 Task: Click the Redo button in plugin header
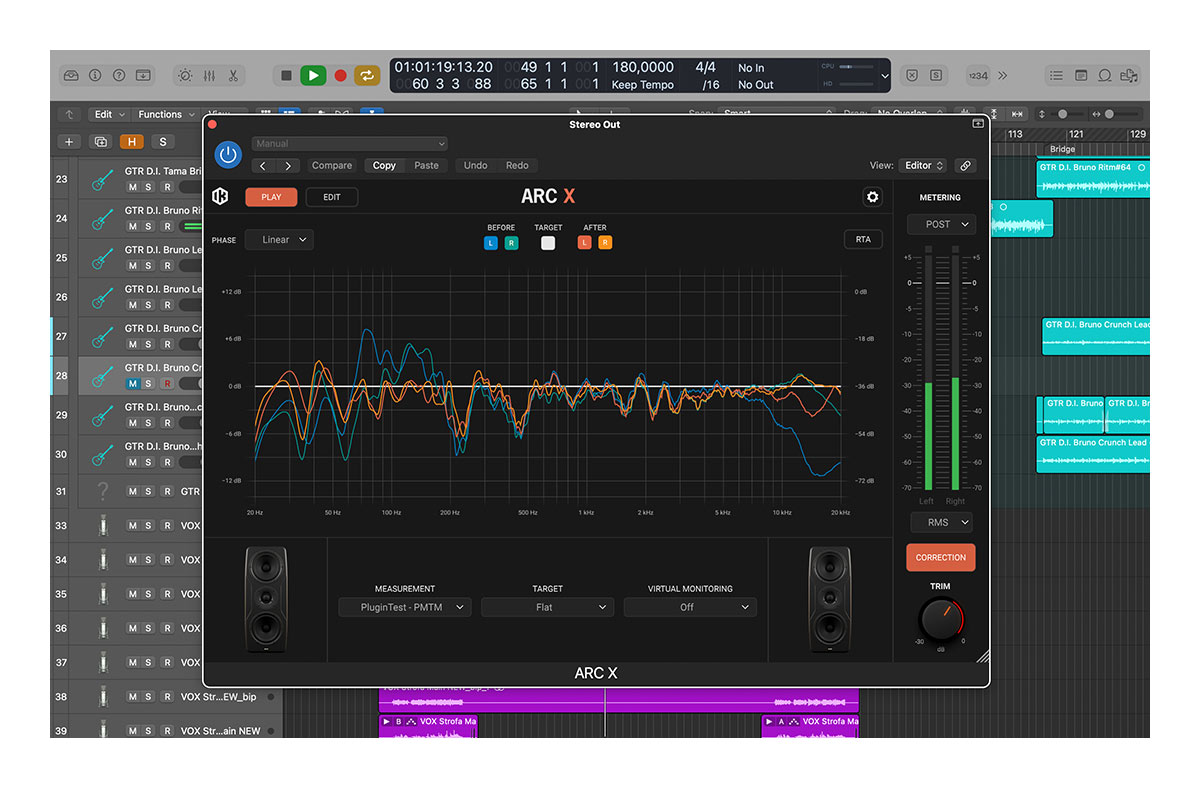click(x=517, y=165)
